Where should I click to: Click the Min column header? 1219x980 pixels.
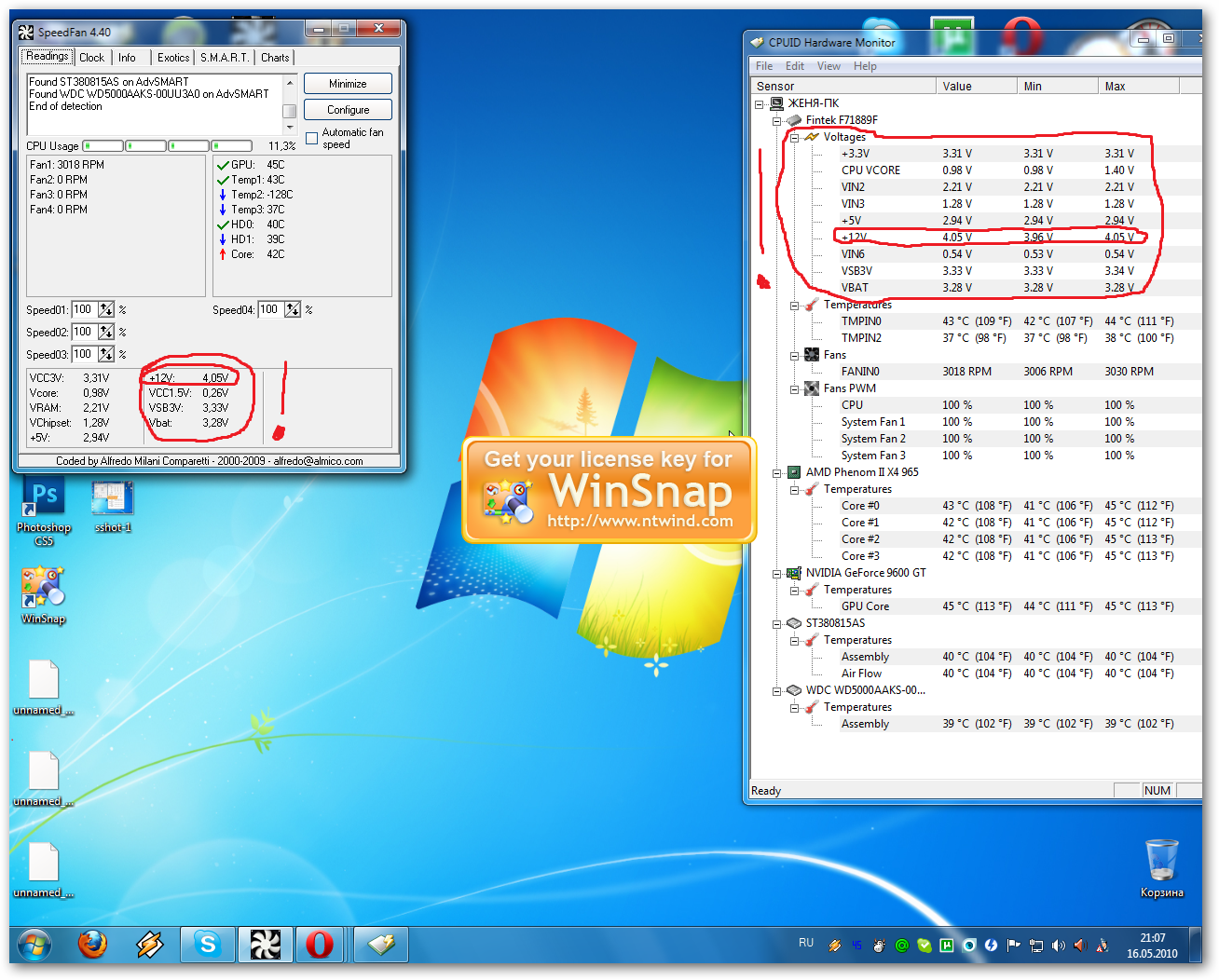(x=1058, y=87)
